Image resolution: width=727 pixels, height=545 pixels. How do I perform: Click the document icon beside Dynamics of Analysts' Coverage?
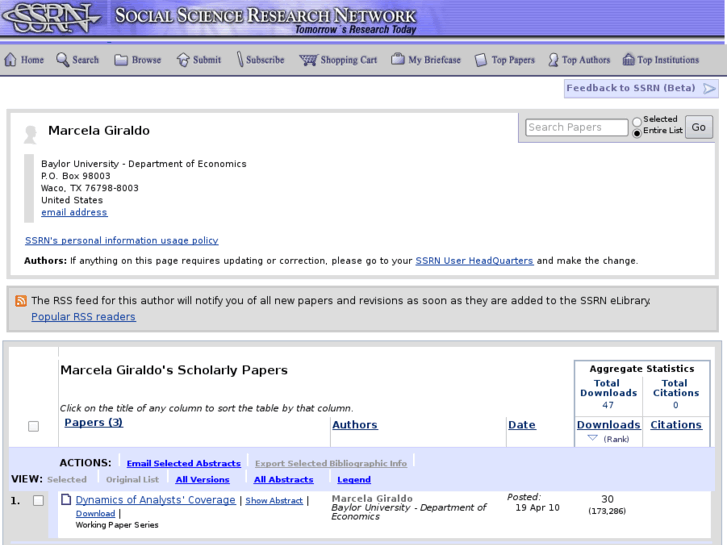click(66, 500)
